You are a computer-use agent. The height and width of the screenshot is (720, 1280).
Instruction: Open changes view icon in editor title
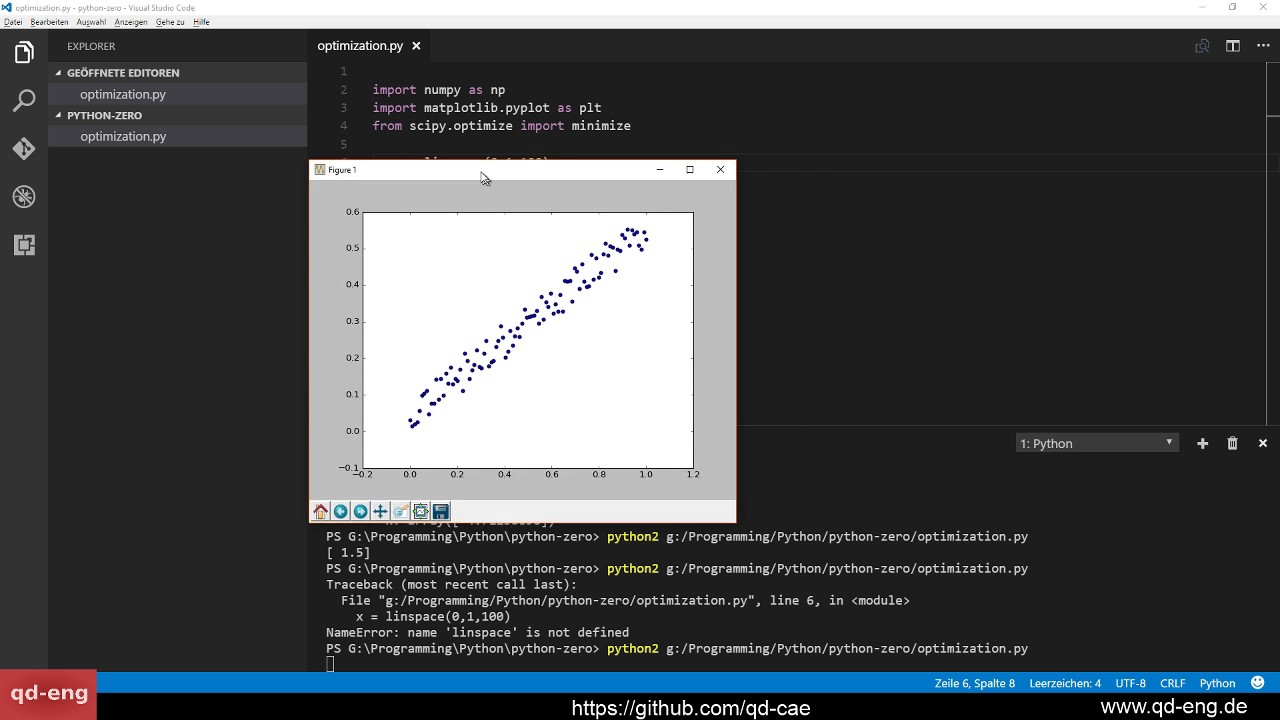1202,46
